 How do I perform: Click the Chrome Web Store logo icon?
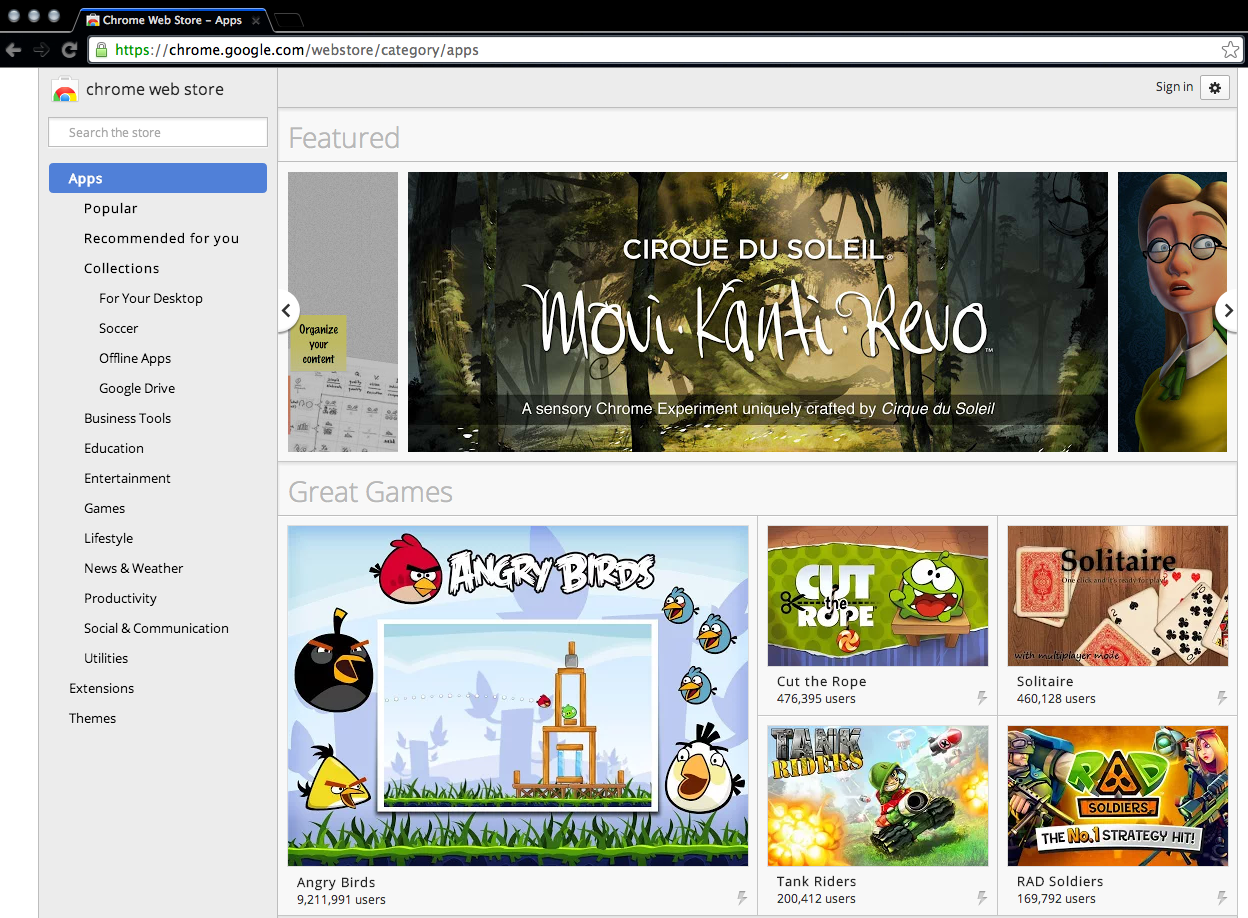65,90
